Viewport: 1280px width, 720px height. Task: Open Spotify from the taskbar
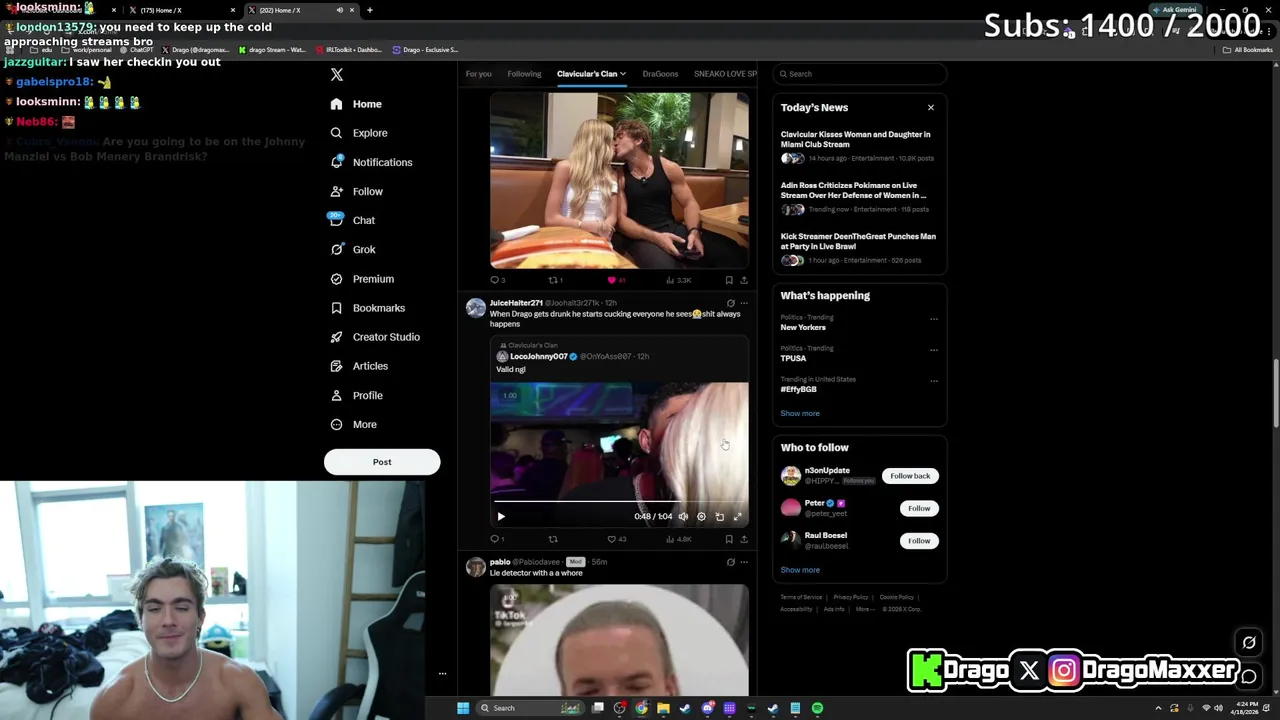click(x=817, y=708)
